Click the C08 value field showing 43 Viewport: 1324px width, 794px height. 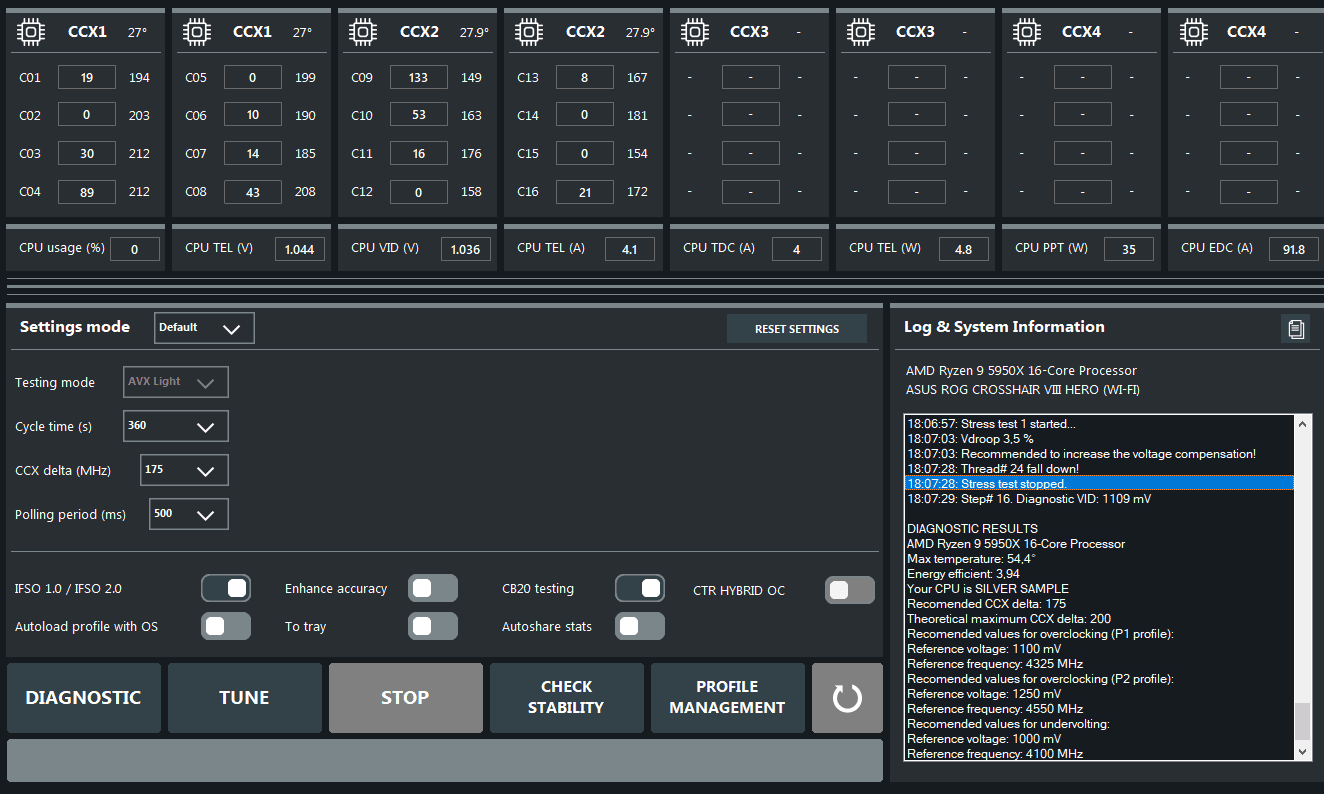click(253, 192)
